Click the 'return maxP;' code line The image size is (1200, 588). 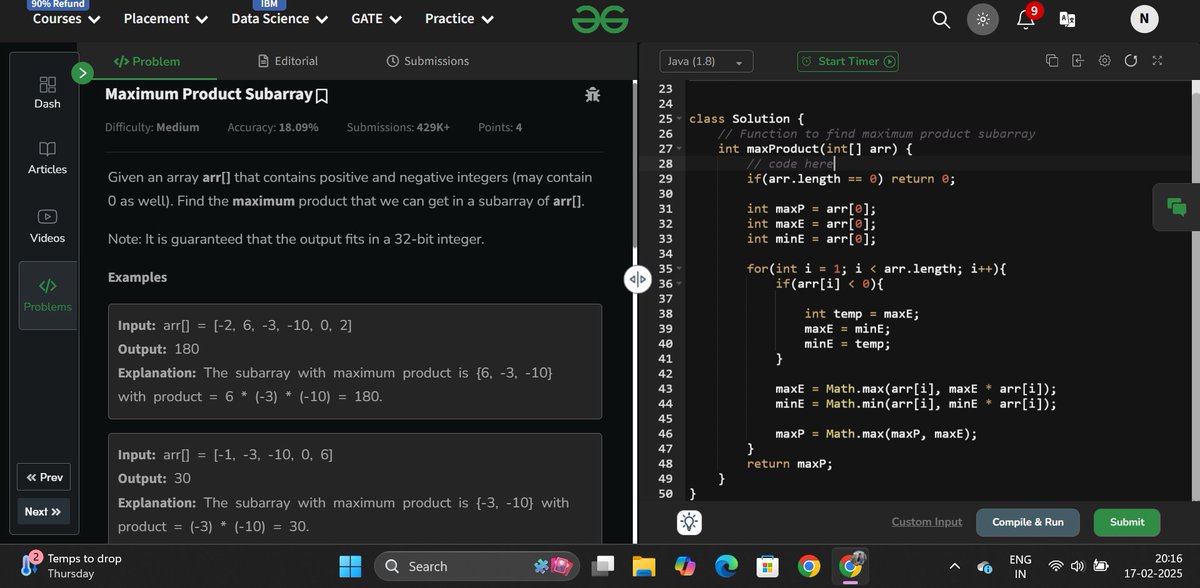789,463
